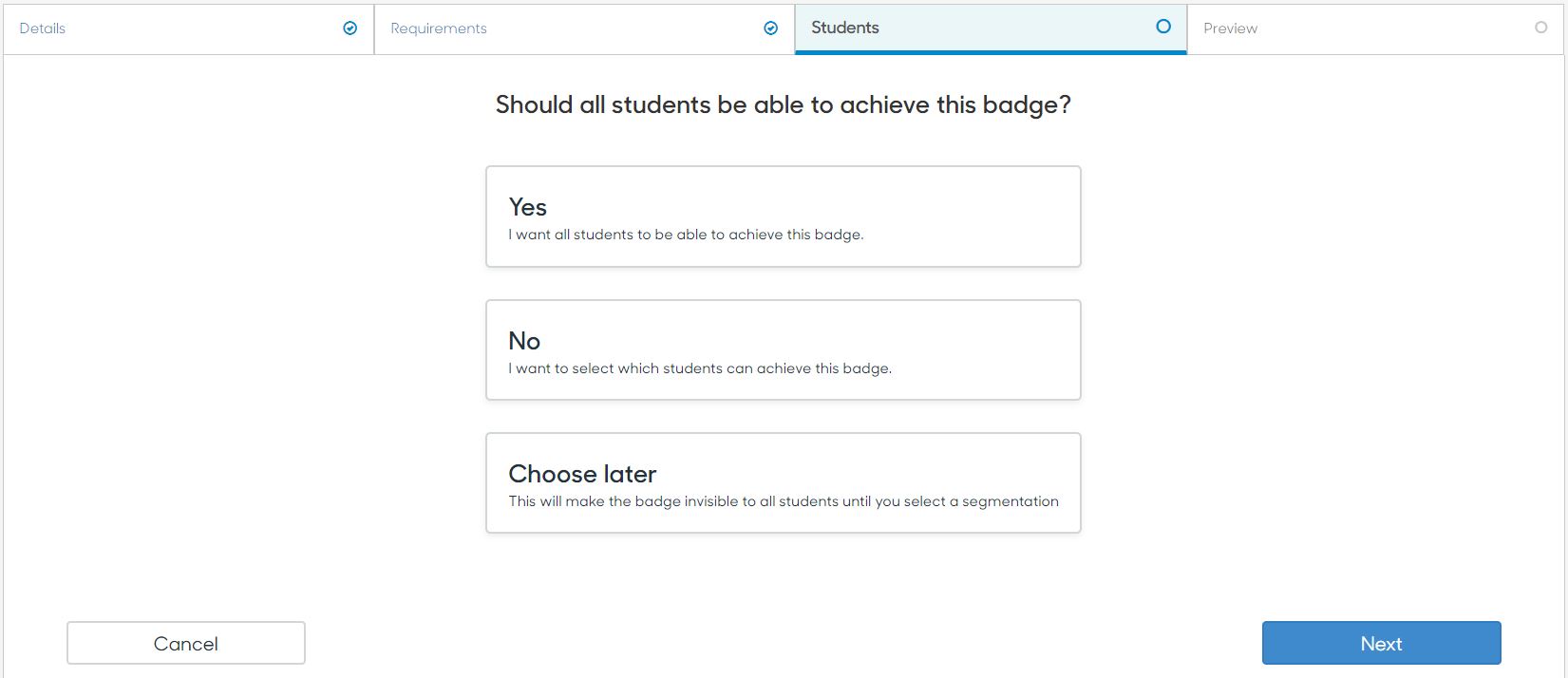The image size is (1568, 678).
Task: Click the 'Should all students' question heading
Action: [784, 104]
